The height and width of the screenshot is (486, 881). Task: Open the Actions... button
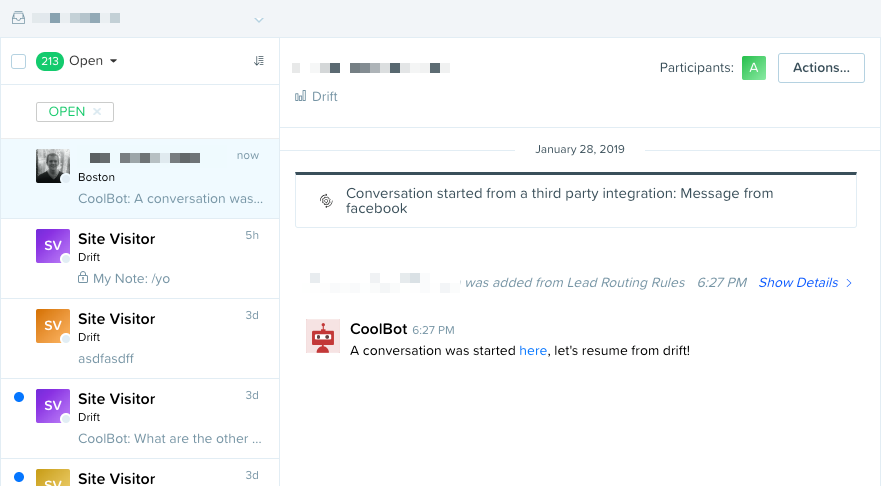(x=821, y=68)
